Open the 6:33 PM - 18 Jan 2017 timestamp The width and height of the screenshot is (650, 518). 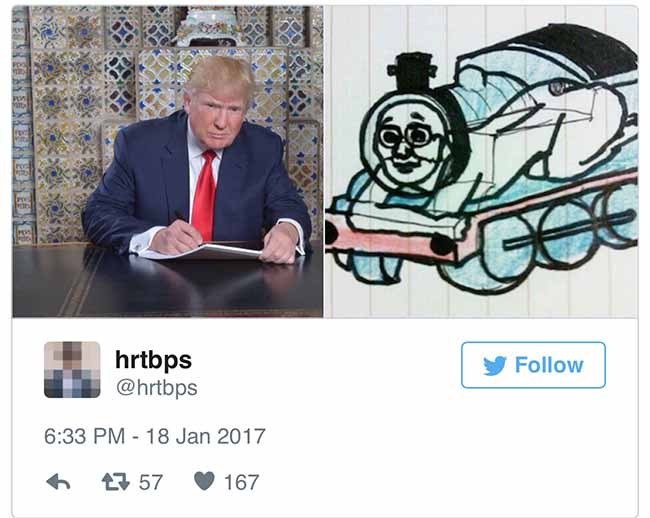(155, 436)
